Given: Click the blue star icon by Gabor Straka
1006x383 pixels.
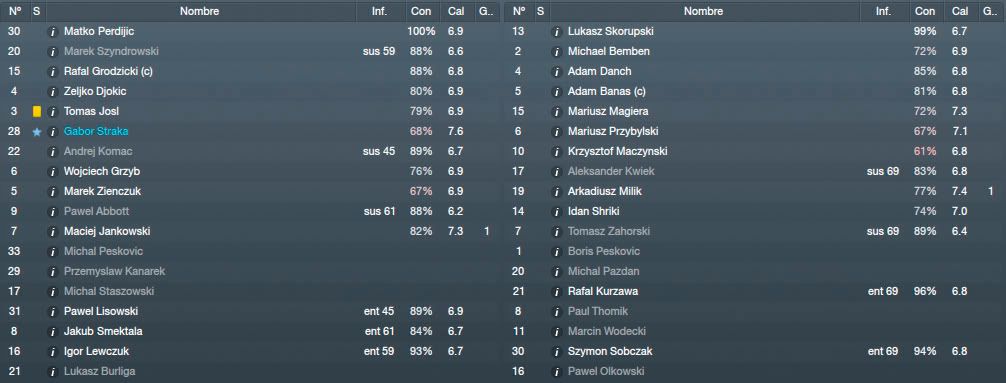Looking at the screenshot, I should (37, 132).
